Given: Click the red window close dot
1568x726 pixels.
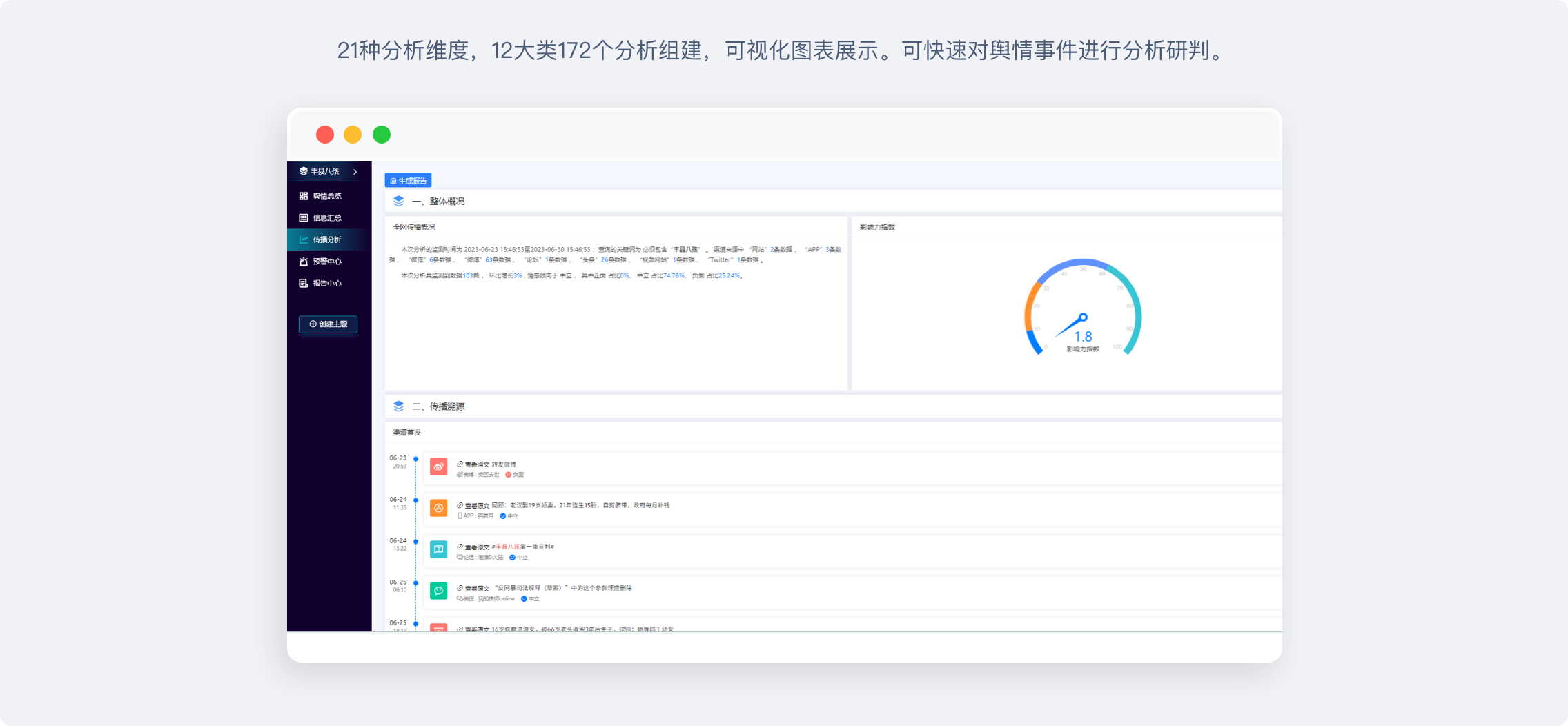Looking at the screenshot, I should (x=325, y=135).
